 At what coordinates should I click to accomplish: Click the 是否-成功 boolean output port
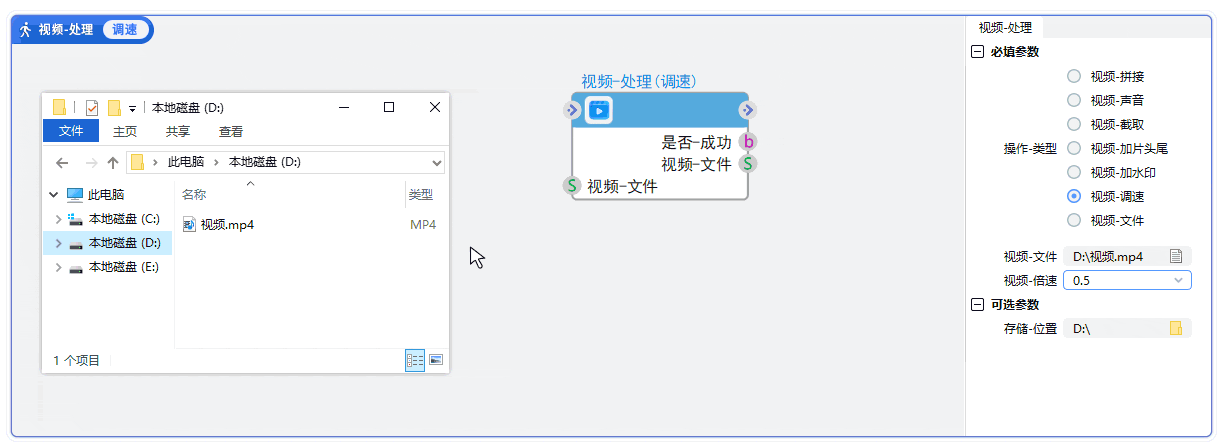(747, 142)
